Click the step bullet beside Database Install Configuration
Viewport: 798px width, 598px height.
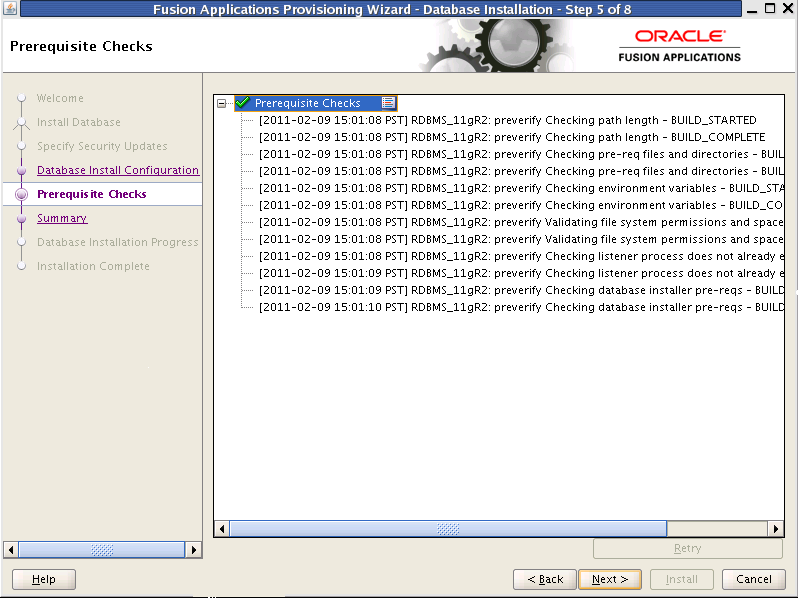pyautogui.click(x=21, y=170)
